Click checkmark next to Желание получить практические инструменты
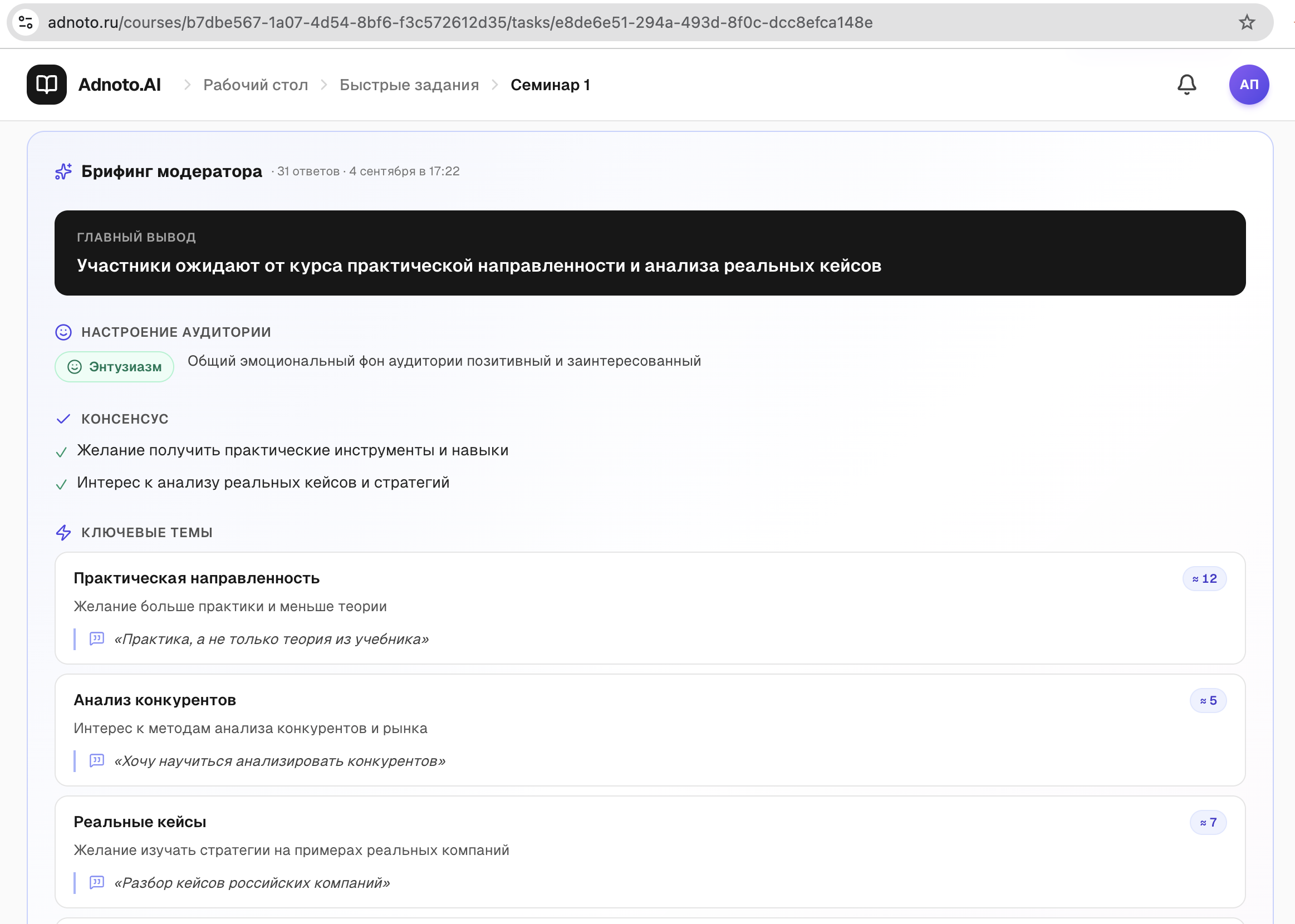Screen dimensions: 1295x924 pos(61,453)
